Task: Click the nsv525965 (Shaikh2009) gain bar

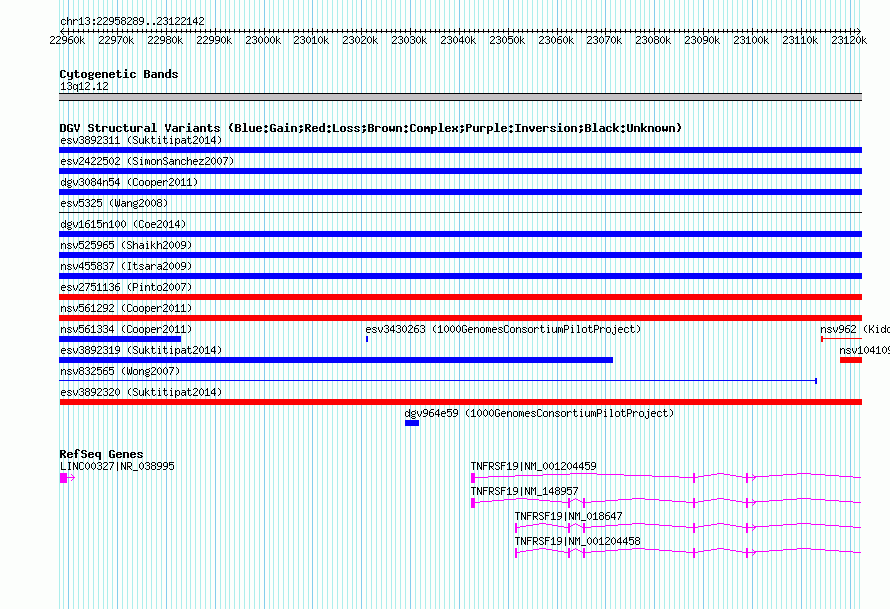Action: 460,255
